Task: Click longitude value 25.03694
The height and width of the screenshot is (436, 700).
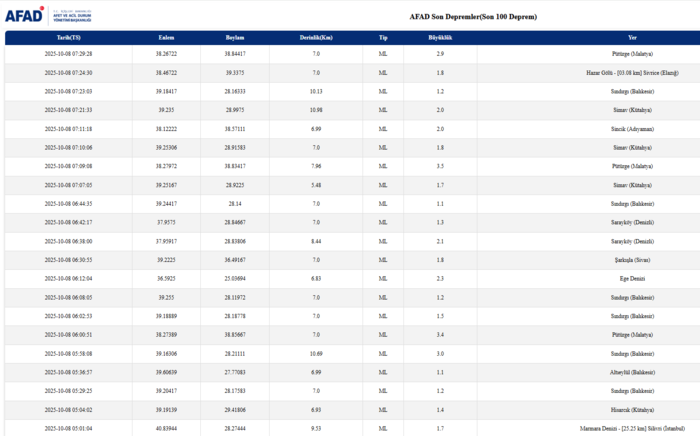Action: tap(235, 278)
